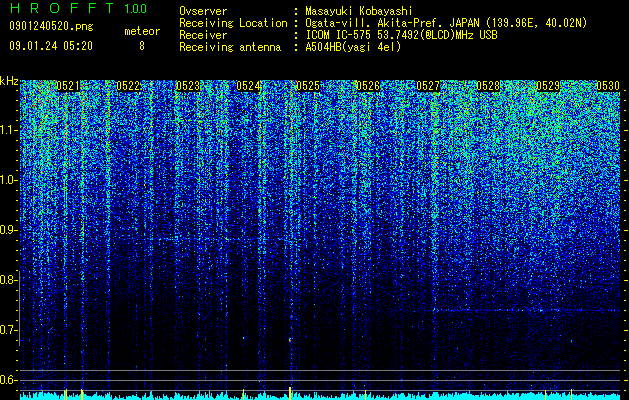The height and width of the screenshot is (400, 629).
Task: Click the 0527 time marker label
Action: tap(428, 86)
